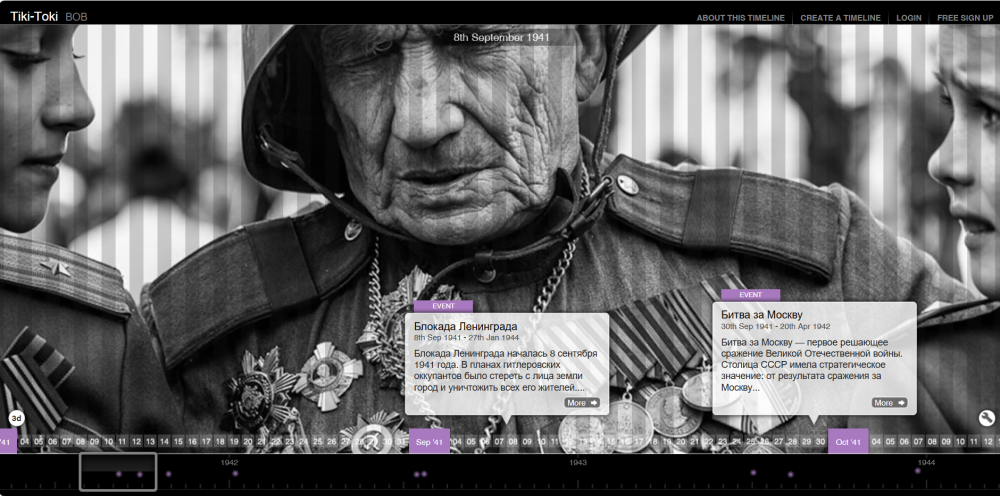Click the LOGIN link
Viewport: 1000px width, 496px height.
coord(908,18)
